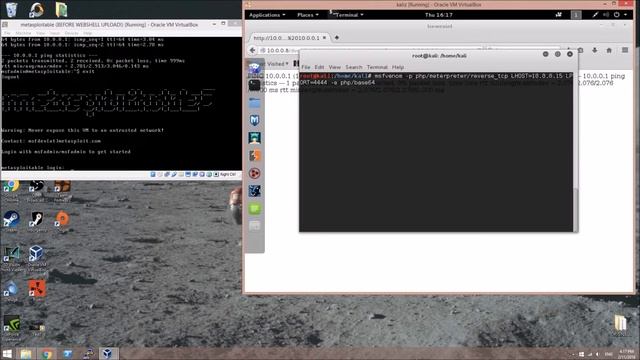
Task: Click 'Right Ctrl' host key indicator in metasploitable
Action: [228, 174]
